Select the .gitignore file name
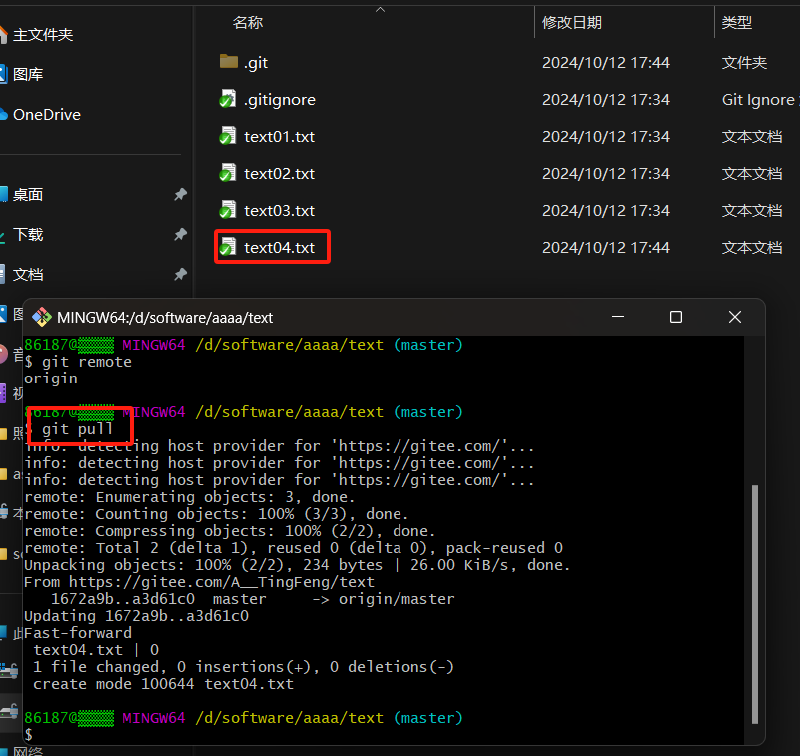The width and height of the screenshot is (800, 756). (x=280, y=99)
